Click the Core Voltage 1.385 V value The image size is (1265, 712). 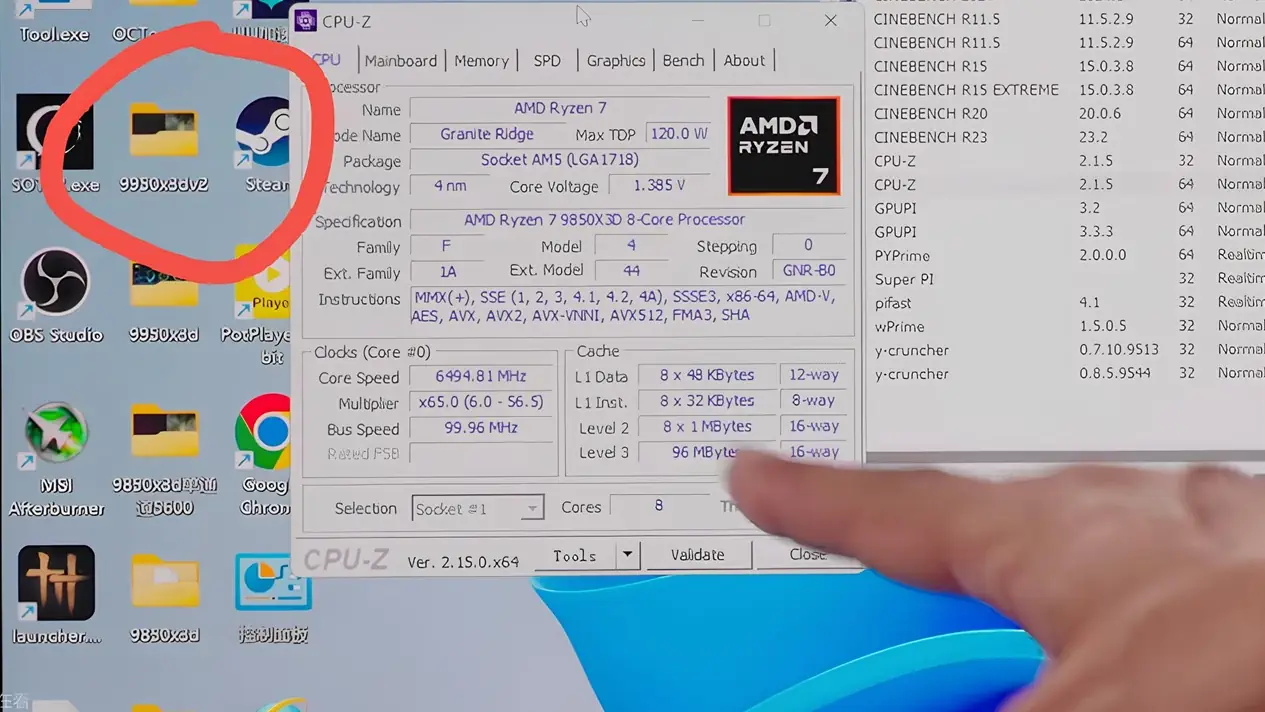click(x=660, y=186)
